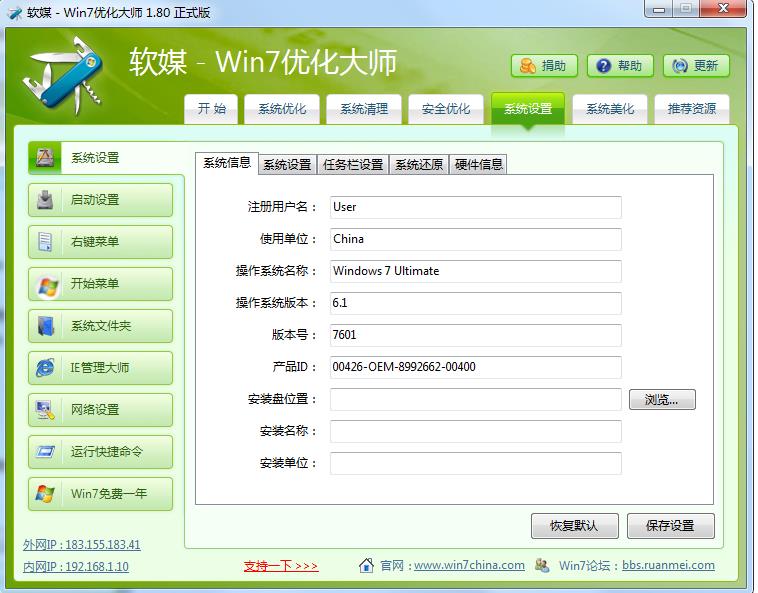The image size is (758, 593).
Task: Click the 更新 button
Action: 696,66
